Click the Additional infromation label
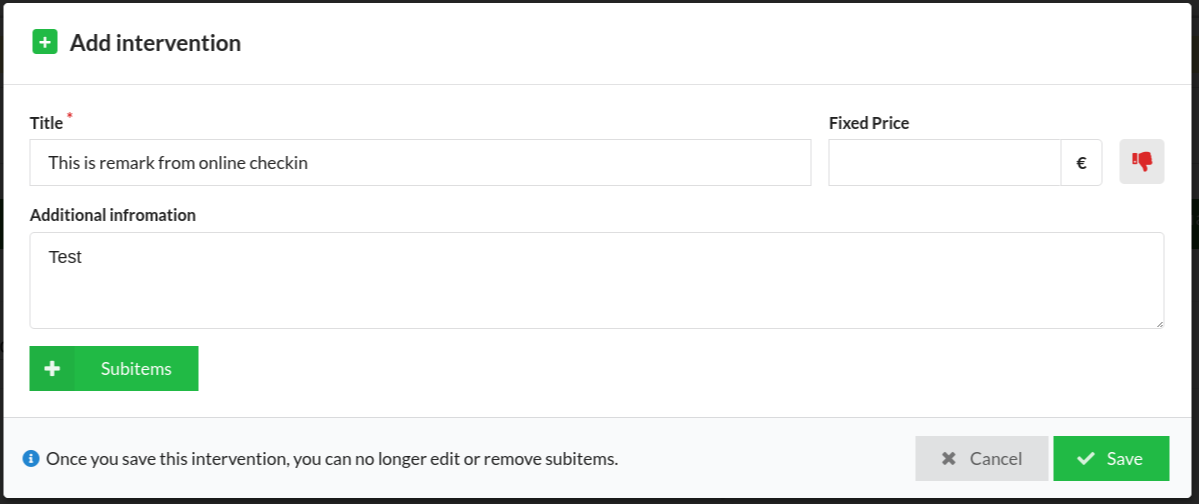Image resolution: width=1199 pixels, height=504 pixels. pos(112,216)
